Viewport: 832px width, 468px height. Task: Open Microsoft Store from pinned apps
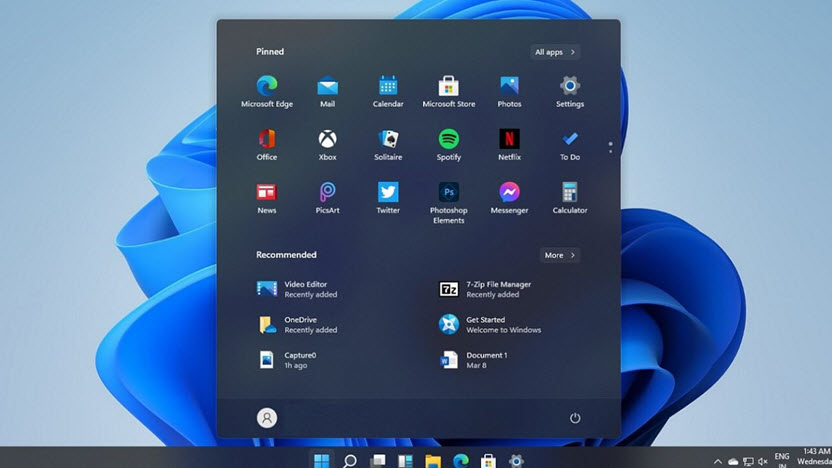pyautogui.click(x=448, y=92)
